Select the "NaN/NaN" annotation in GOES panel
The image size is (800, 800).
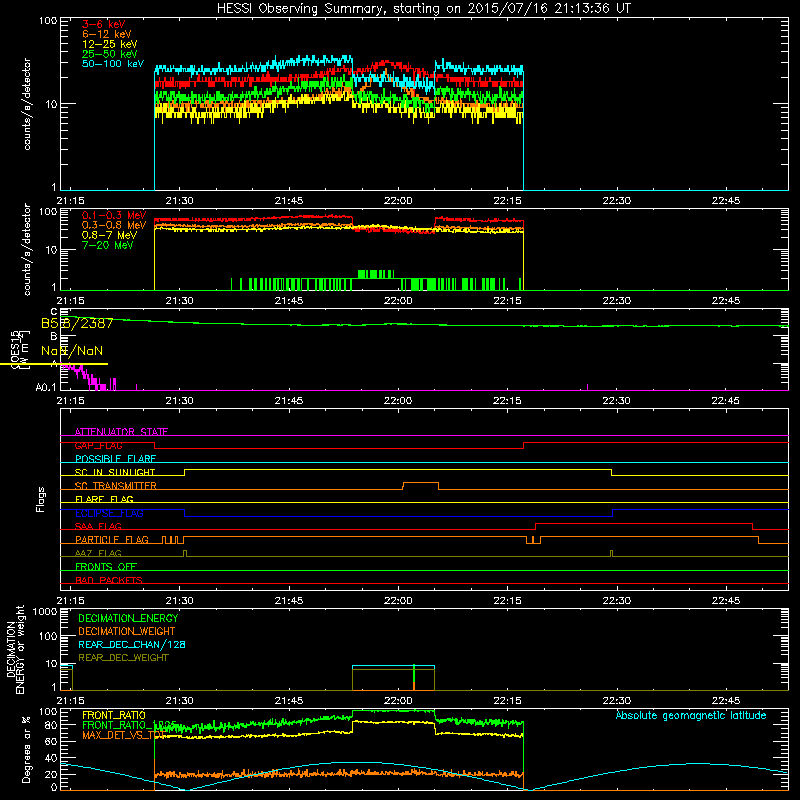coord(72,351)
